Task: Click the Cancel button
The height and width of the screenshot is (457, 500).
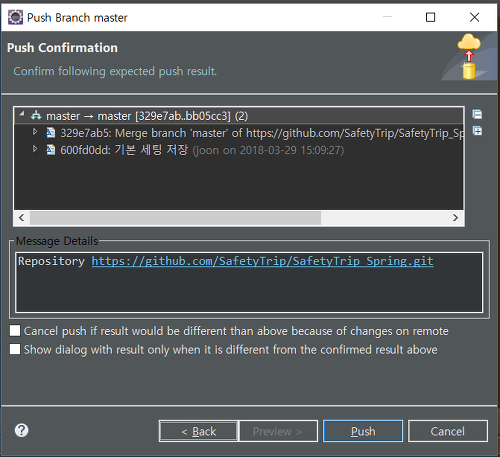Action: (x=448, y=431)
